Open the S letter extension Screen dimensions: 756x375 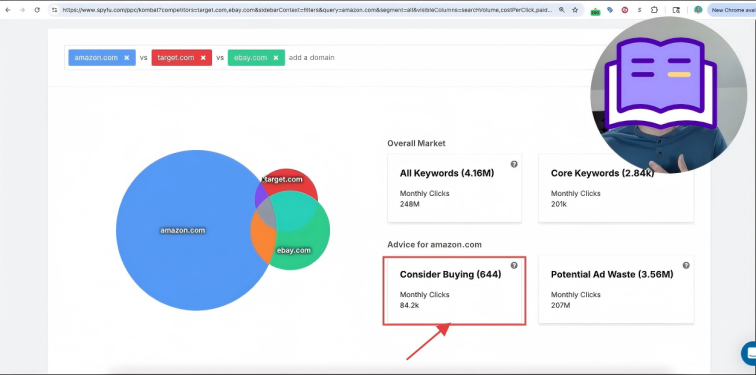(639, 10)
